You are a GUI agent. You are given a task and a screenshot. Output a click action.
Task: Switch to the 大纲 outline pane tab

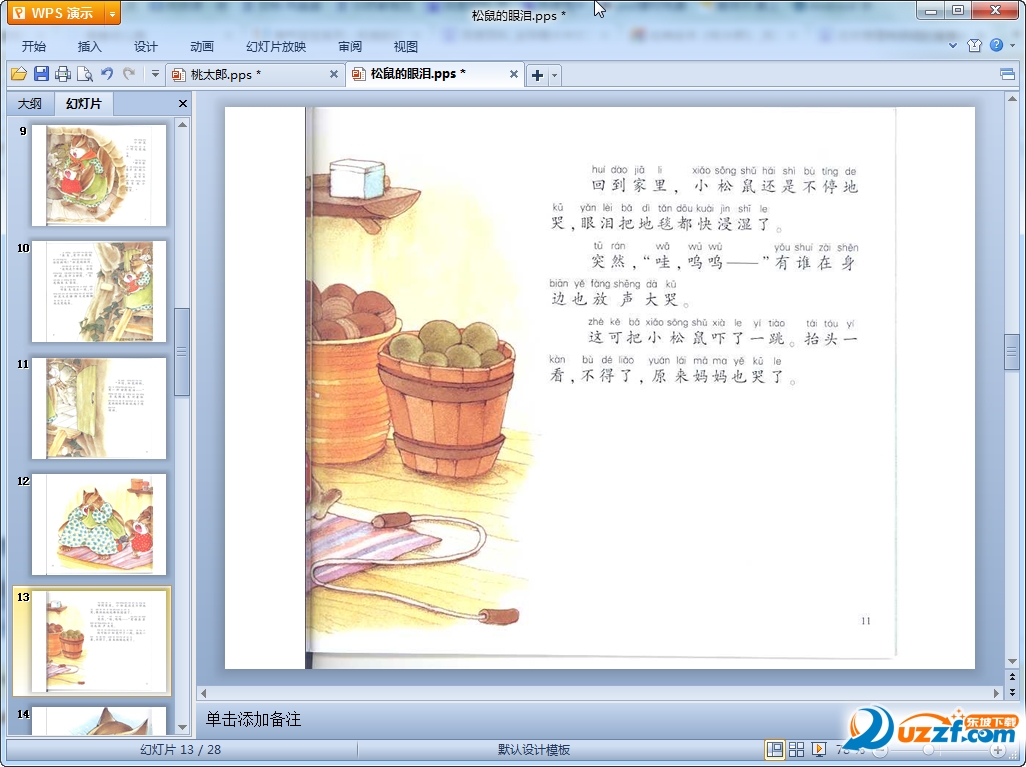(29, 103)
